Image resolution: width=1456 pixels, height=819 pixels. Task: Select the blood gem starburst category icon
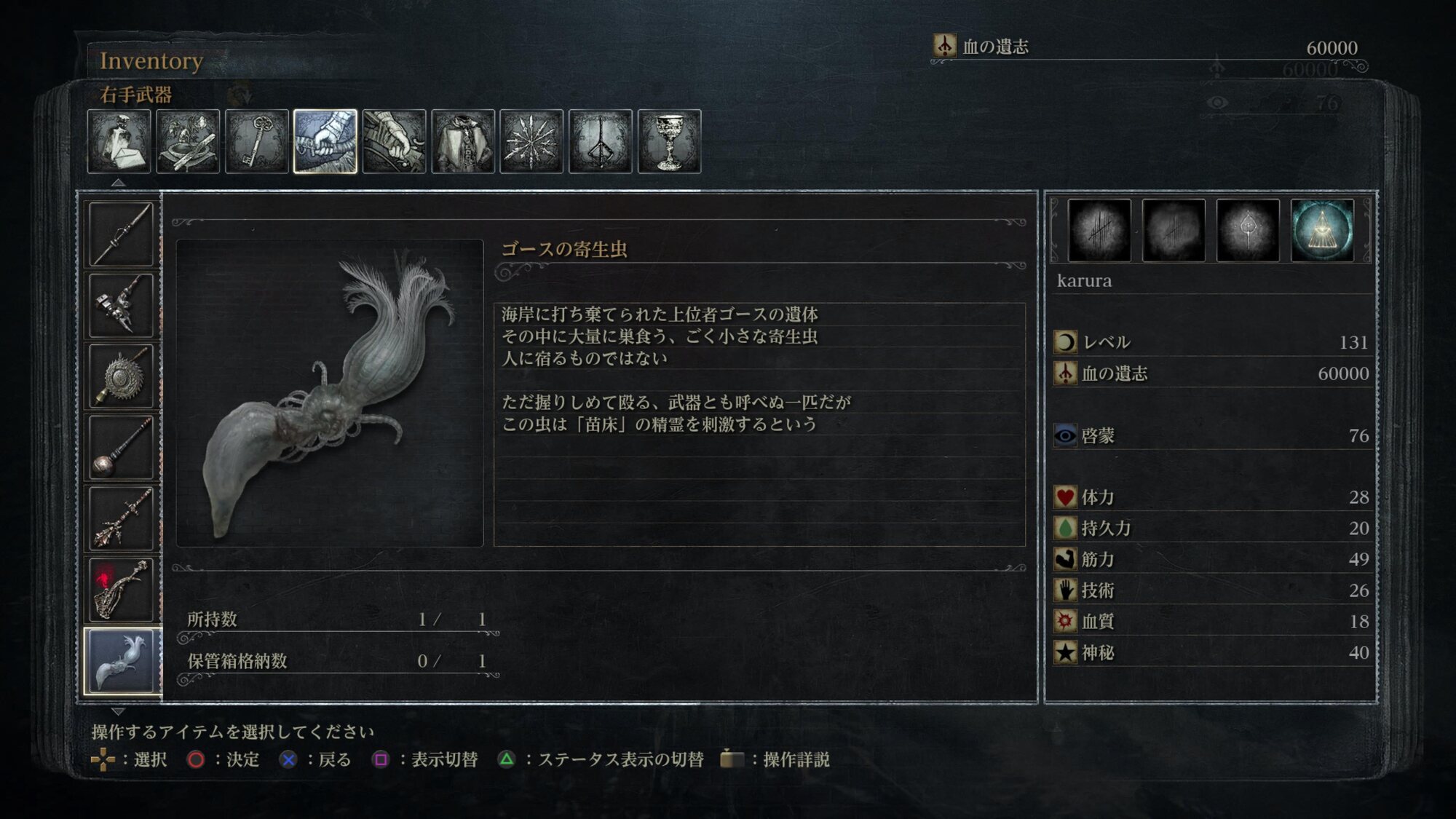click(x=531, y=141)
